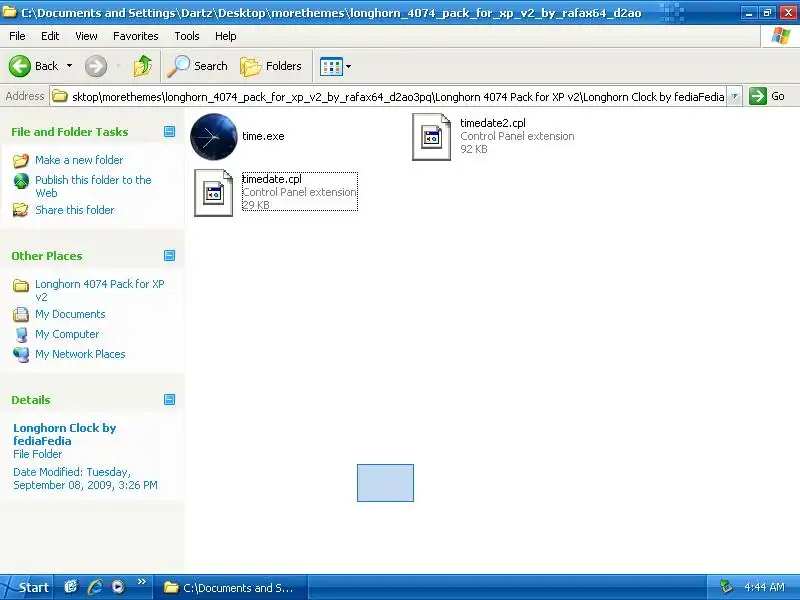
Task: Open the Edit menu
Action: click(50, 36)
